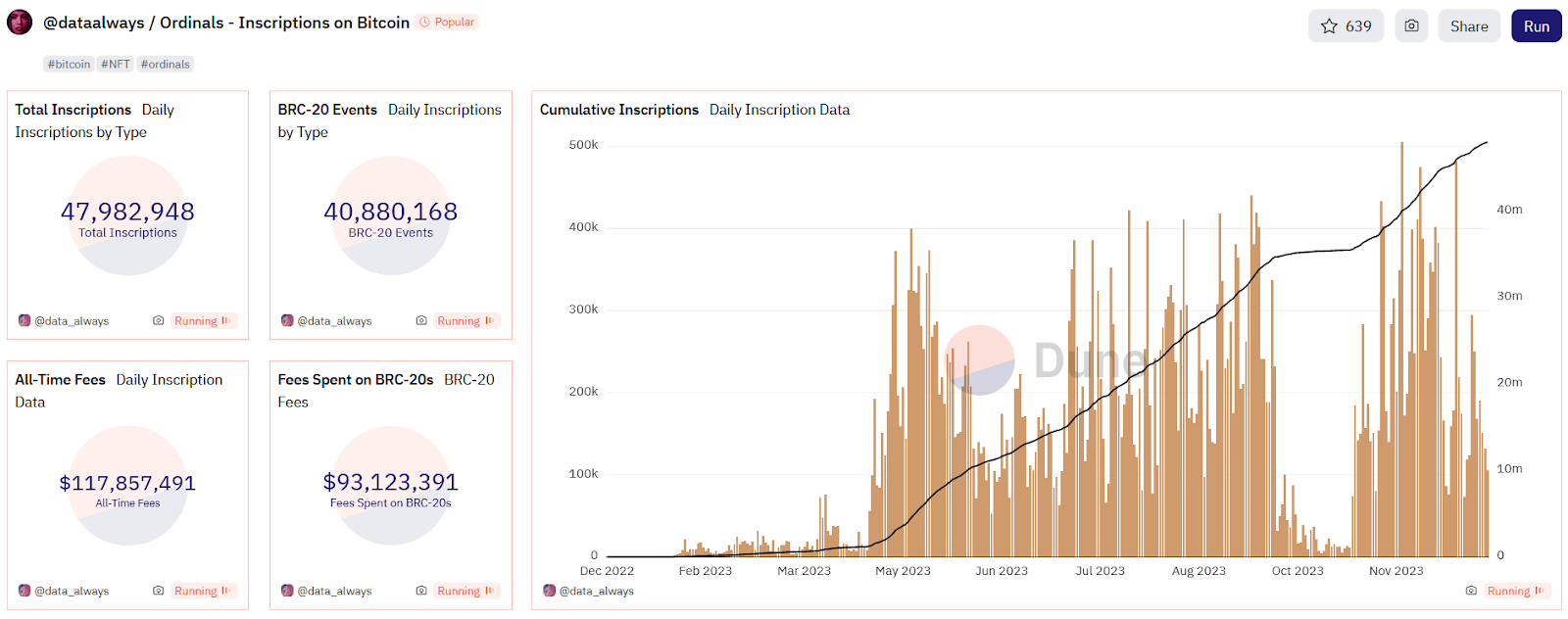Star the dashboard with 639 favorites

tap(1346, 26)
